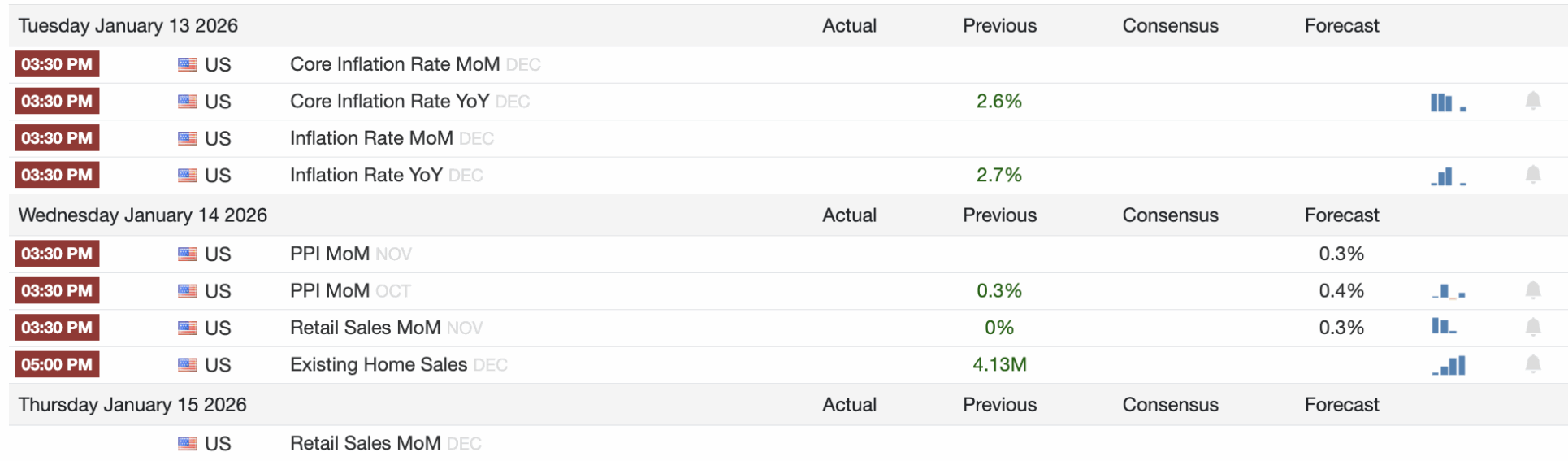1568x461 pixels.
Task: Open Existing Home Sales DEC link
Action: pos(379,364)
